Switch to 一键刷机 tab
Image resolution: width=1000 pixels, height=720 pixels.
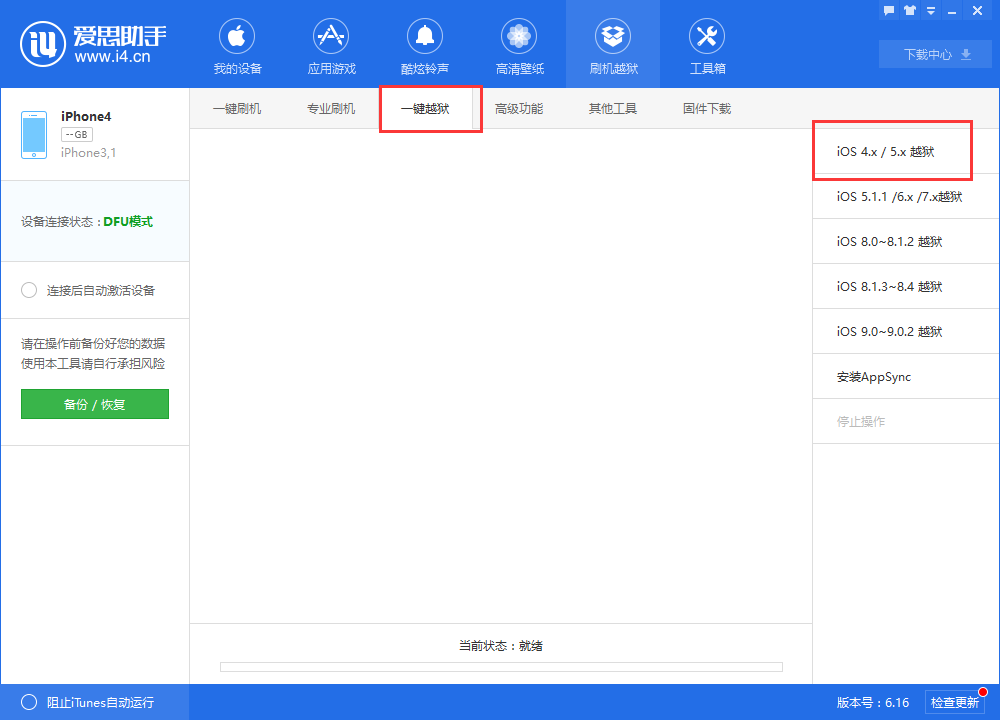[x=237, y=108]
